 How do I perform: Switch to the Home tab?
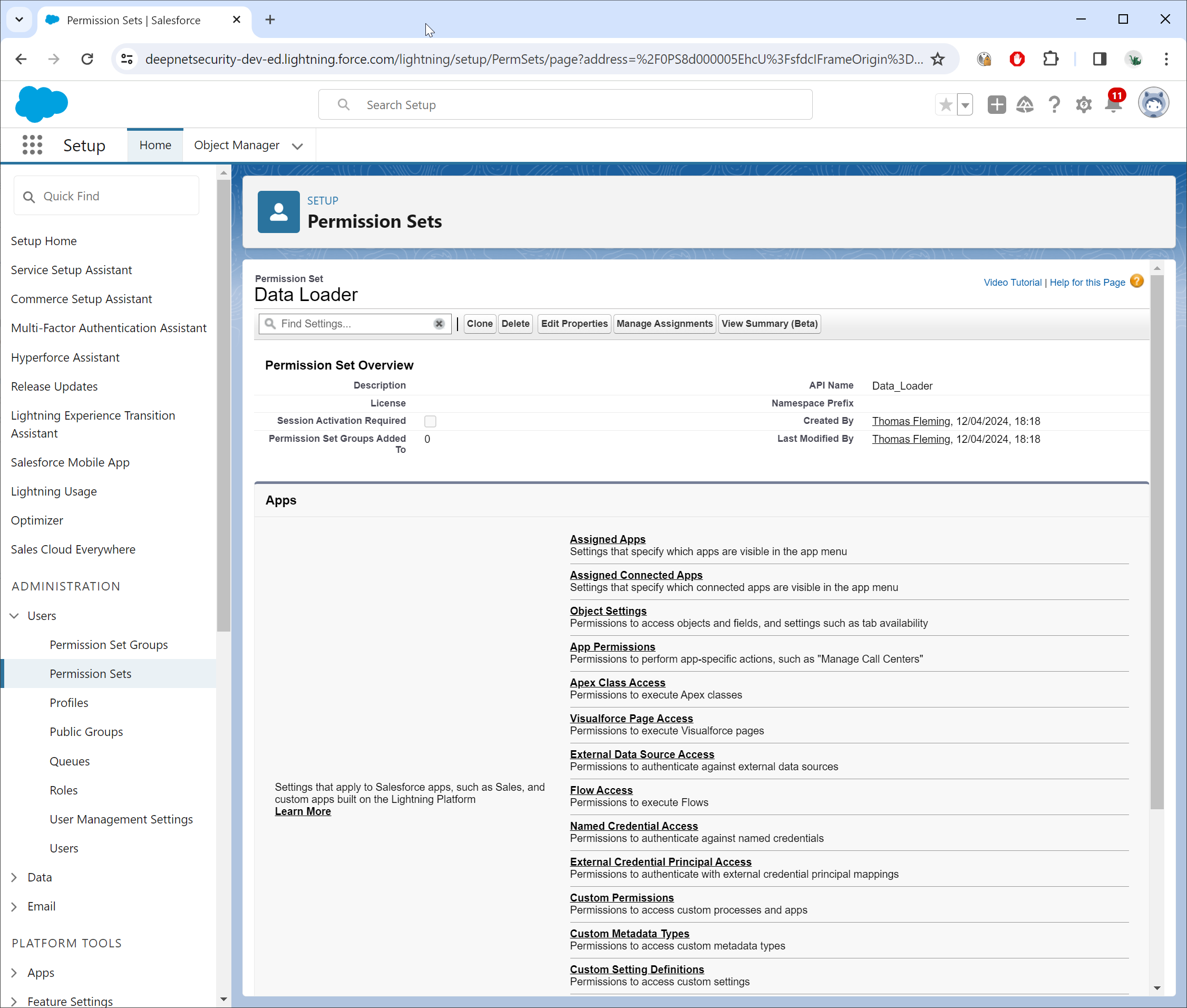(155, 145)
